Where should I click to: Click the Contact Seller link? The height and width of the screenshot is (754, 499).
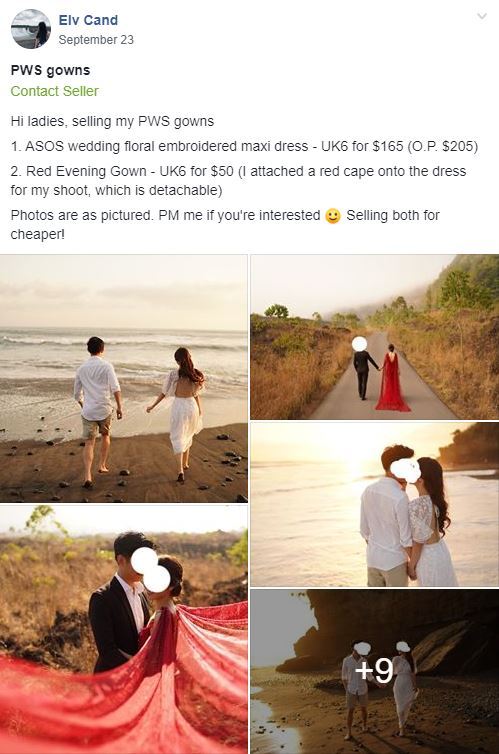pos(54,91)
